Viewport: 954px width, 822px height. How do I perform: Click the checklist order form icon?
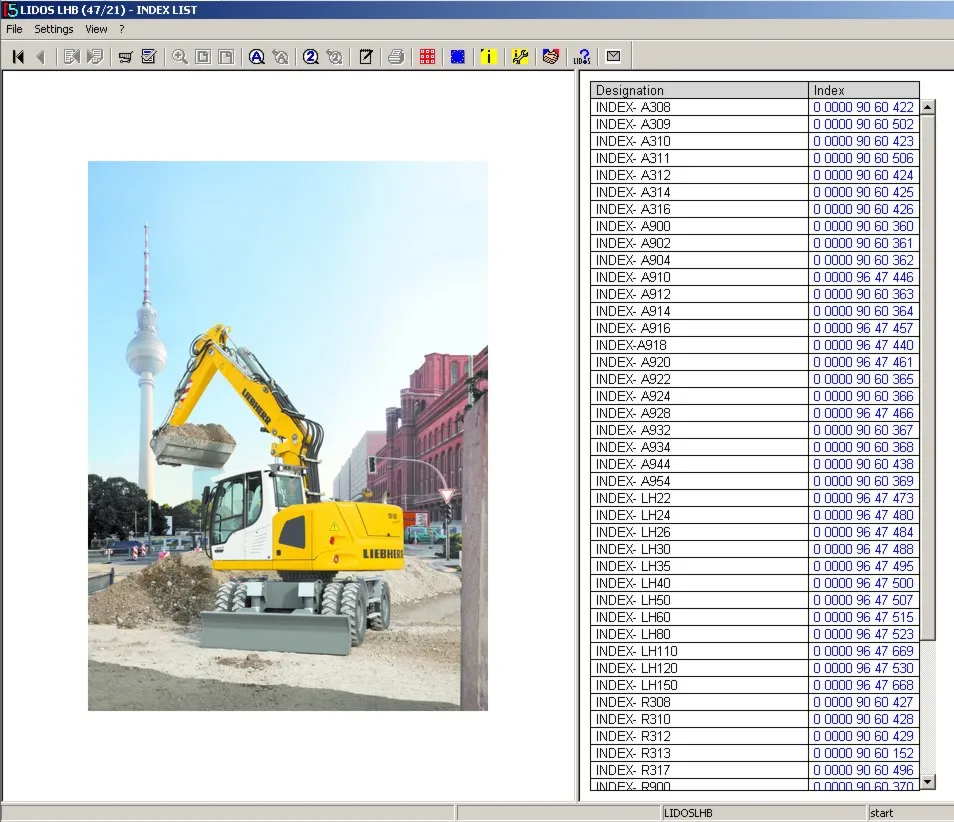tap(148, 57)
